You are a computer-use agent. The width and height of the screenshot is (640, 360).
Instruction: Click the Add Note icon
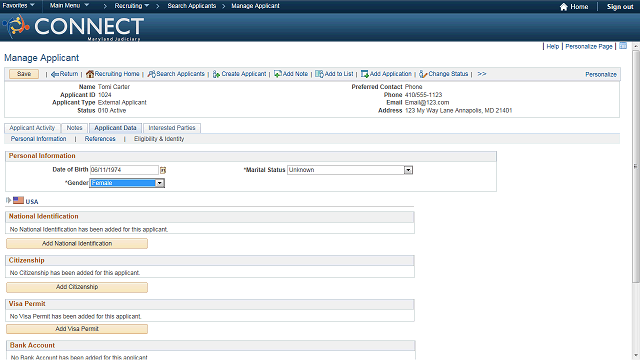pos(278,74)
